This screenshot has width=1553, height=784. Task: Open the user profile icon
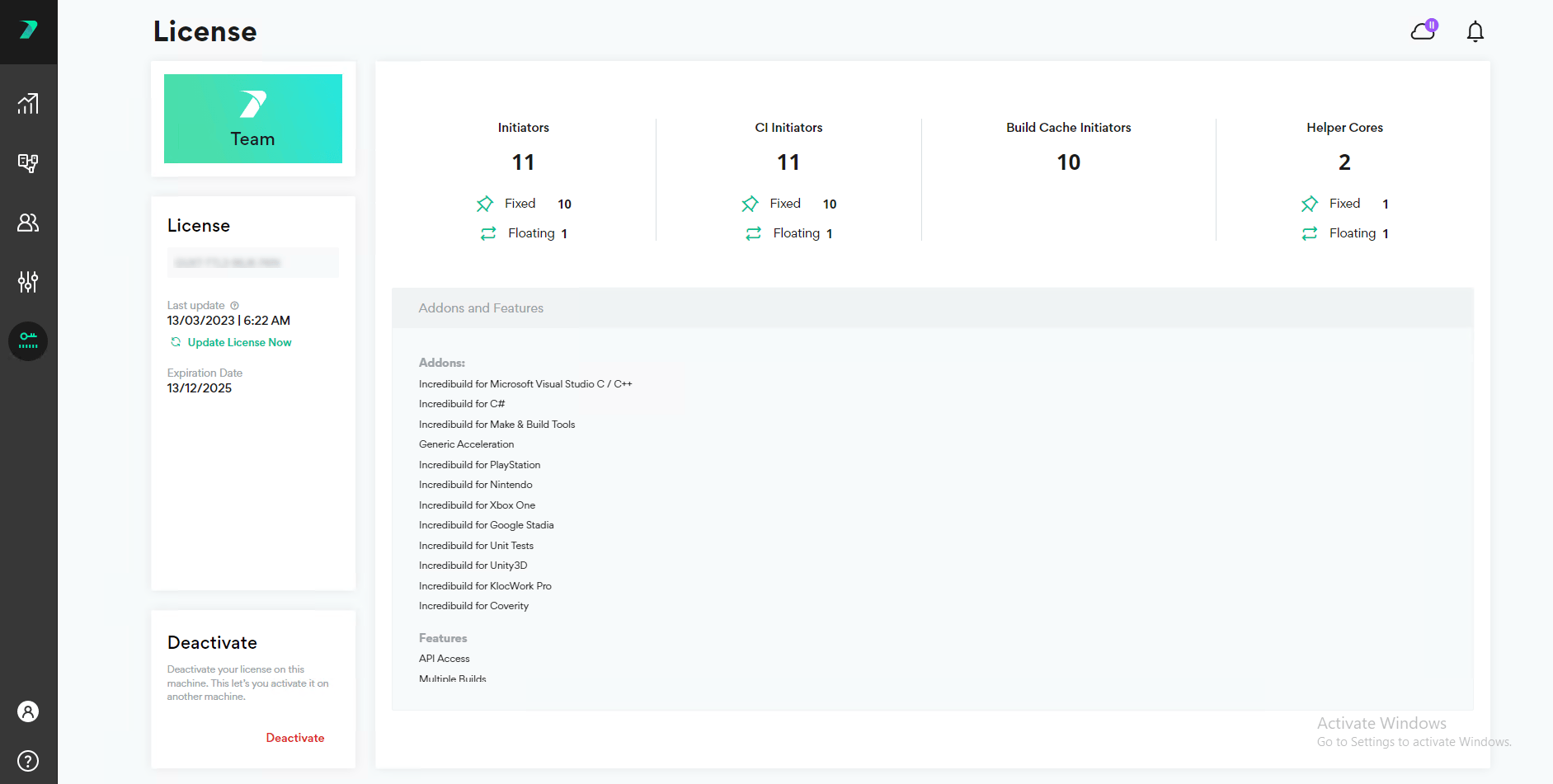coord(28,711)
